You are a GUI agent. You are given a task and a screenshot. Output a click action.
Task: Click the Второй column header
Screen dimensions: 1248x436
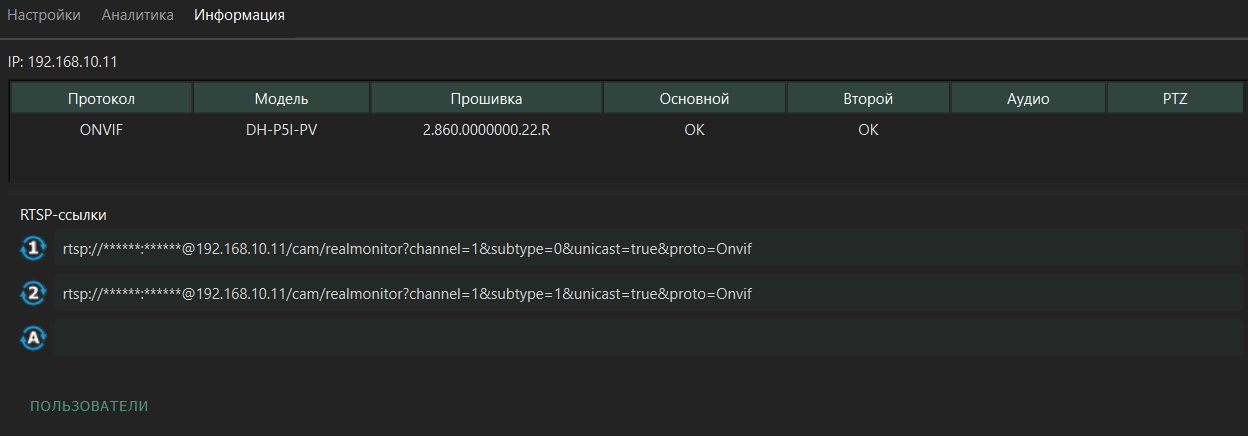pyautogui.click(x=868, y=99)
